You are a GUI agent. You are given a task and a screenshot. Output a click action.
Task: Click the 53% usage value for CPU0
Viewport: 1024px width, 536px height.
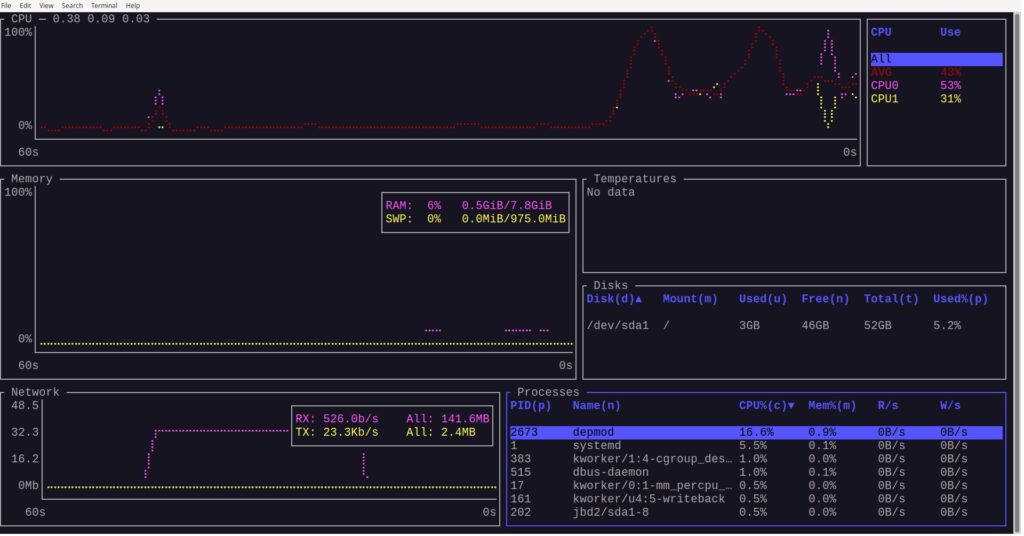click(950, 86)
